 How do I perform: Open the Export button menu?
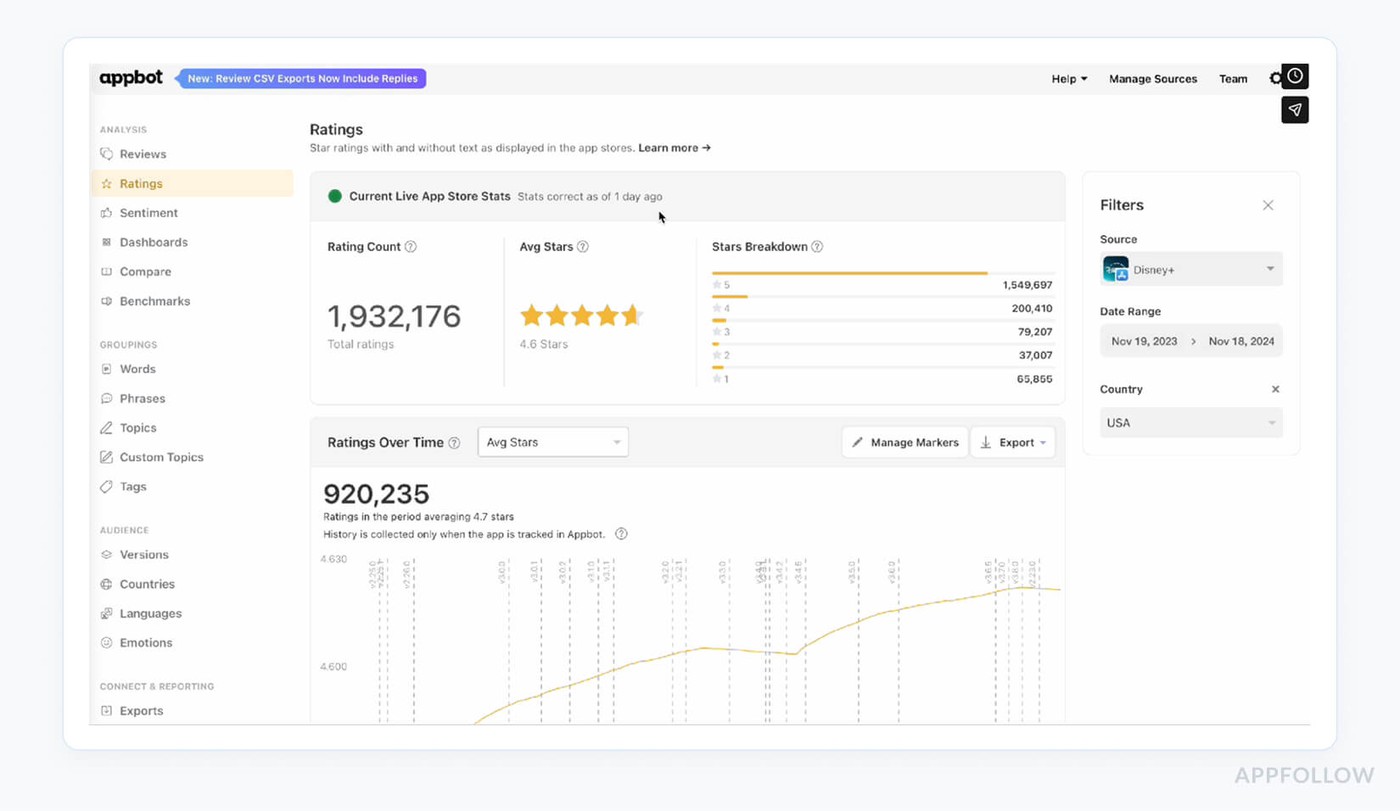coord(1013,442)
